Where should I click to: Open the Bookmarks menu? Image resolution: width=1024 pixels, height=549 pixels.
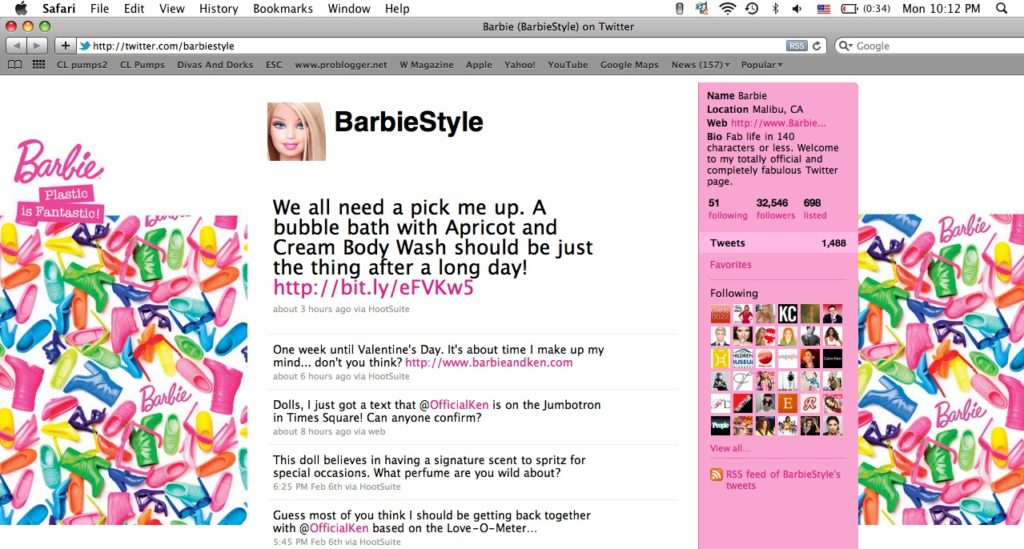(x=283, y=8)
